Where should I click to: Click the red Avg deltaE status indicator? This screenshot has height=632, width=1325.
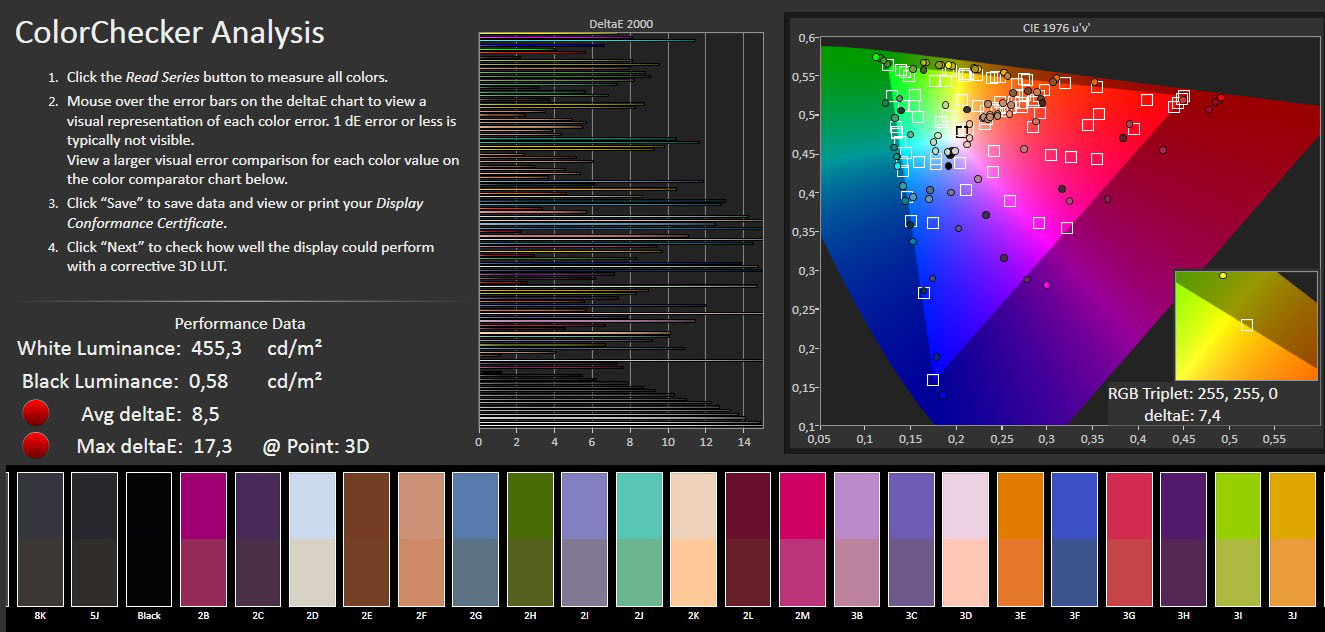click(x=36, y=413)
